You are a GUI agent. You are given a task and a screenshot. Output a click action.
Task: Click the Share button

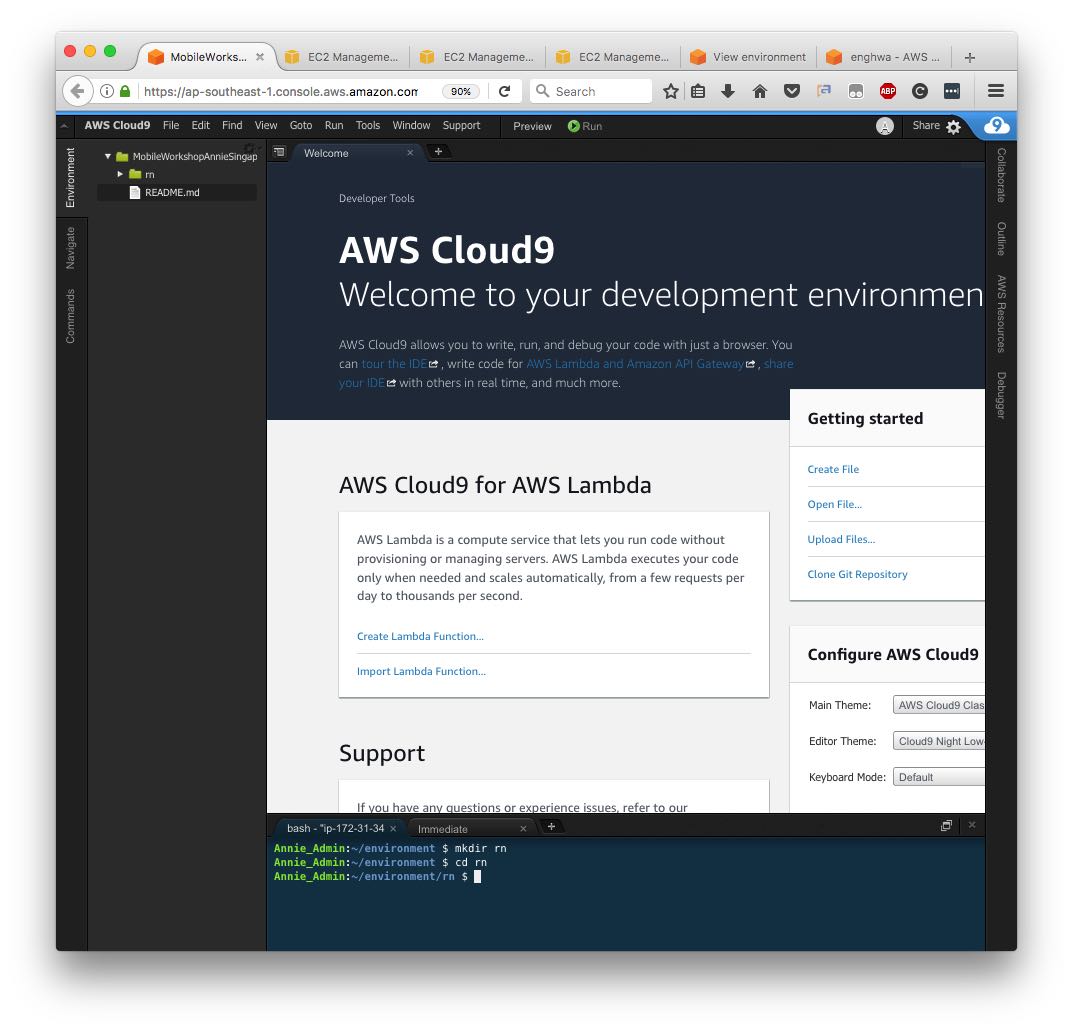pos(925,125)
